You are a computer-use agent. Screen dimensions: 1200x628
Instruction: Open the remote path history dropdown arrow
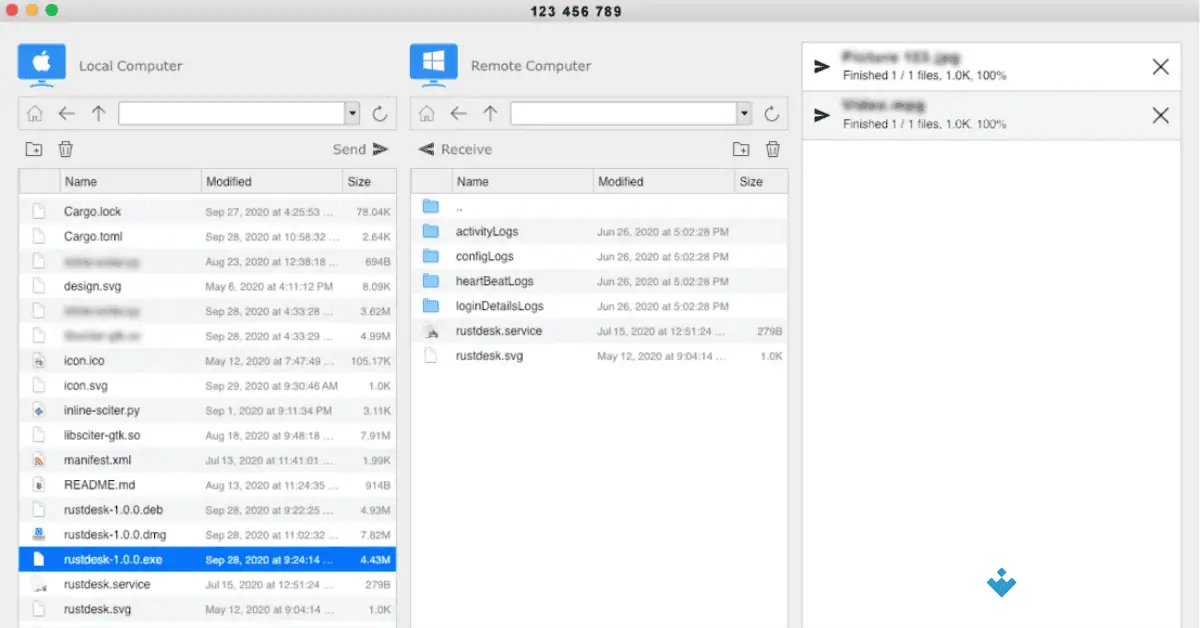pos(744,113)
